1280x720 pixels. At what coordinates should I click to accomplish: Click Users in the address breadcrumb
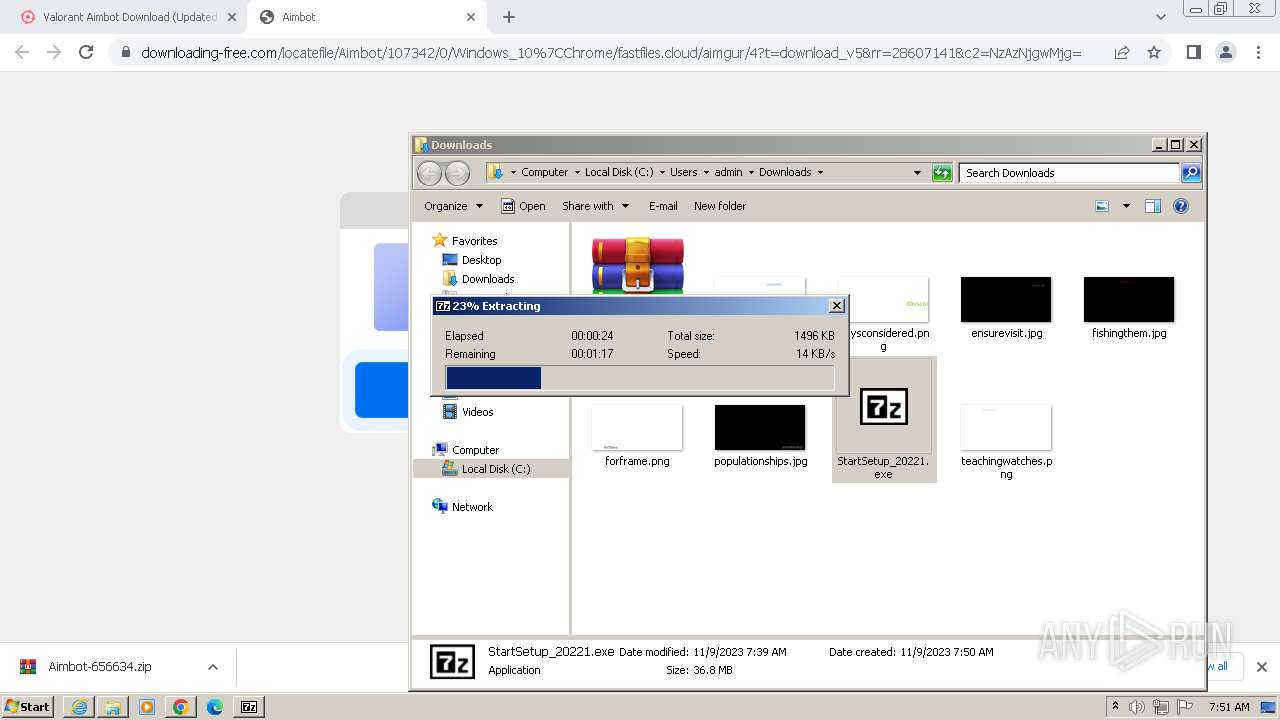pyautogui.click(x=684, y=172)
